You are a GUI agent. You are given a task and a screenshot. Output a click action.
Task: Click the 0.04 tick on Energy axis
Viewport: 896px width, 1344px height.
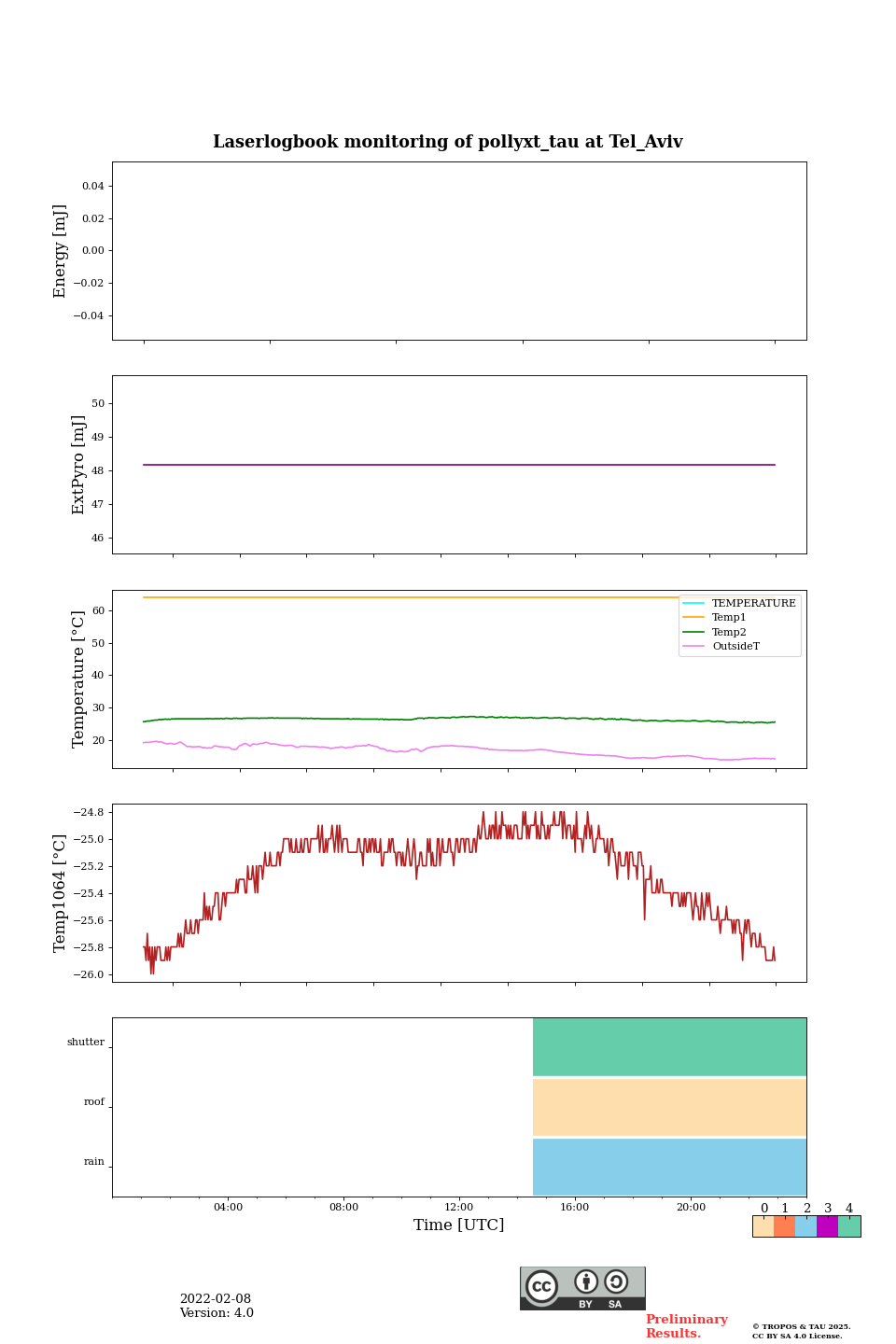93,187
